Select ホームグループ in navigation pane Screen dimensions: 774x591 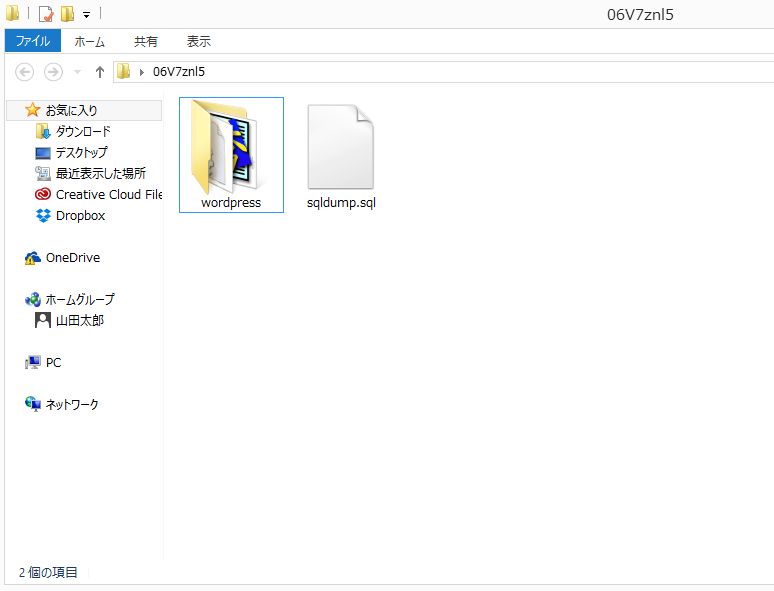pyautogui.click(x=80, y=299)
